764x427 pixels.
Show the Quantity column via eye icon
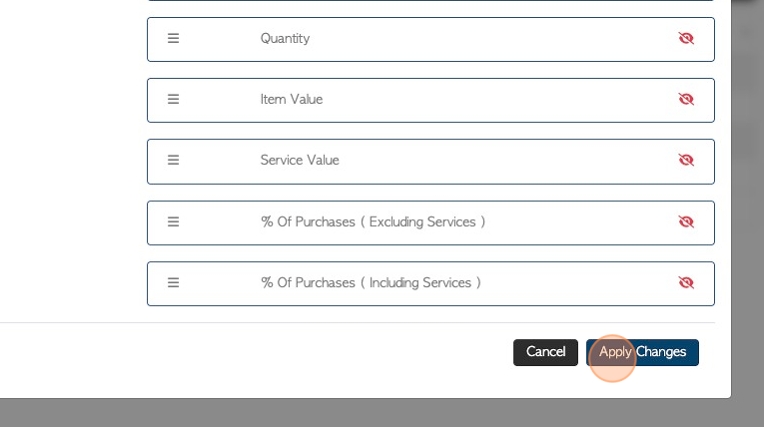coord(686,38)
